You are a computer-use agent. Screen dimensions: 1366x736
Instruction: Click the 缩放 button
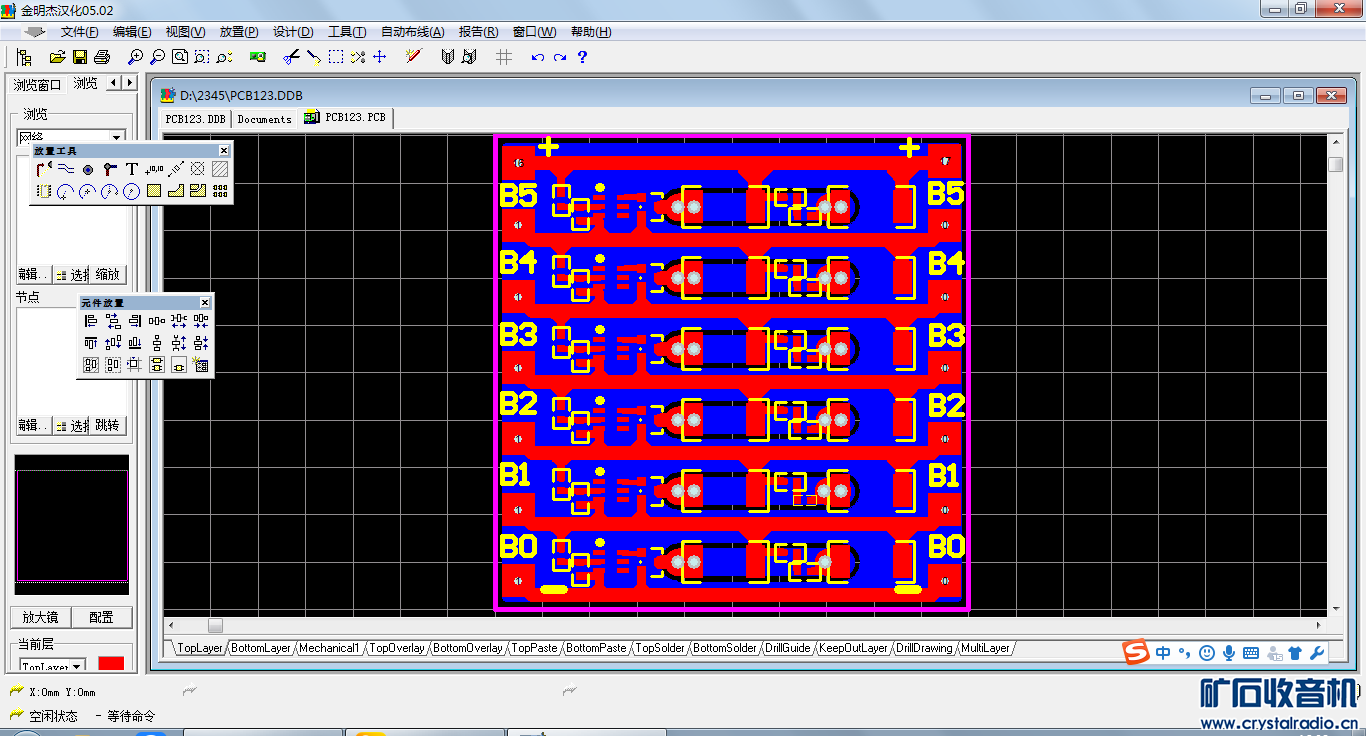point(108,275)
